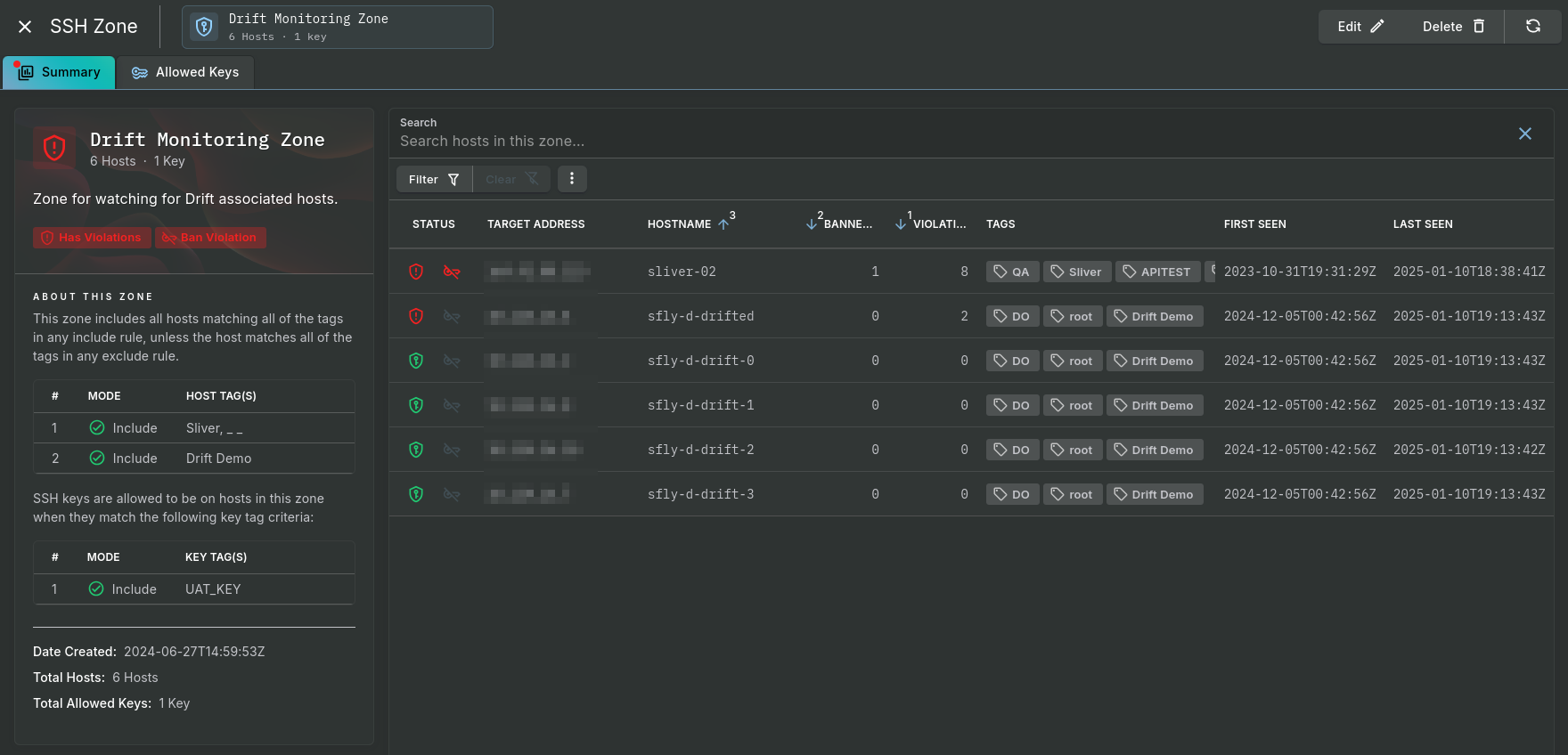Click Drift Demo tag on sfly-d-drift-1
1568x755 pixels.
(x=1155, y=405)
